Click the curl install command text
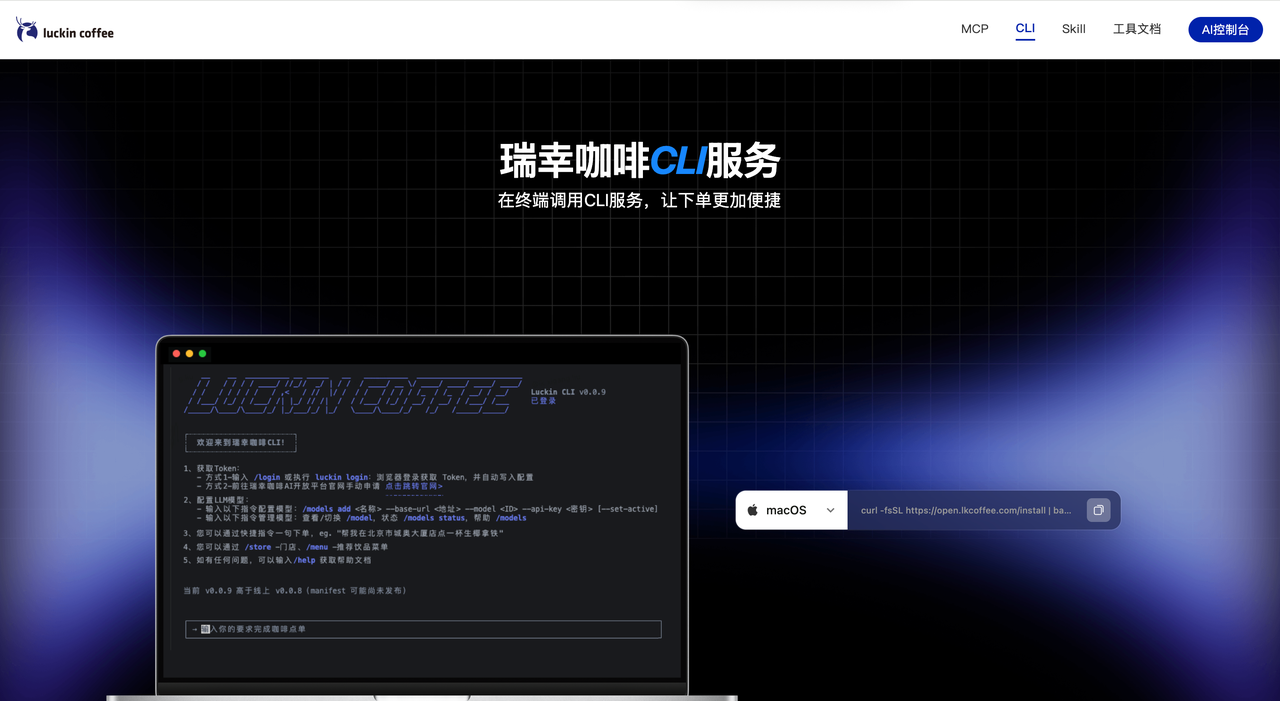This screenshot has width=1280, height=701. click(x=966, y=510)
